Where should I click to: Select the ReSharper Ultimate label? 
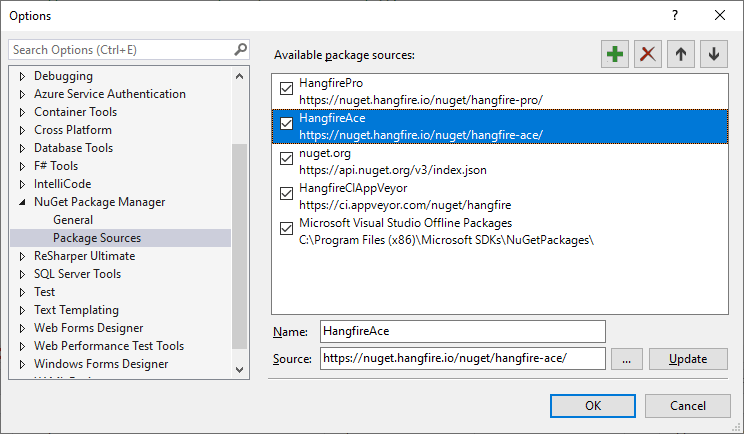[x=84, y=256]
